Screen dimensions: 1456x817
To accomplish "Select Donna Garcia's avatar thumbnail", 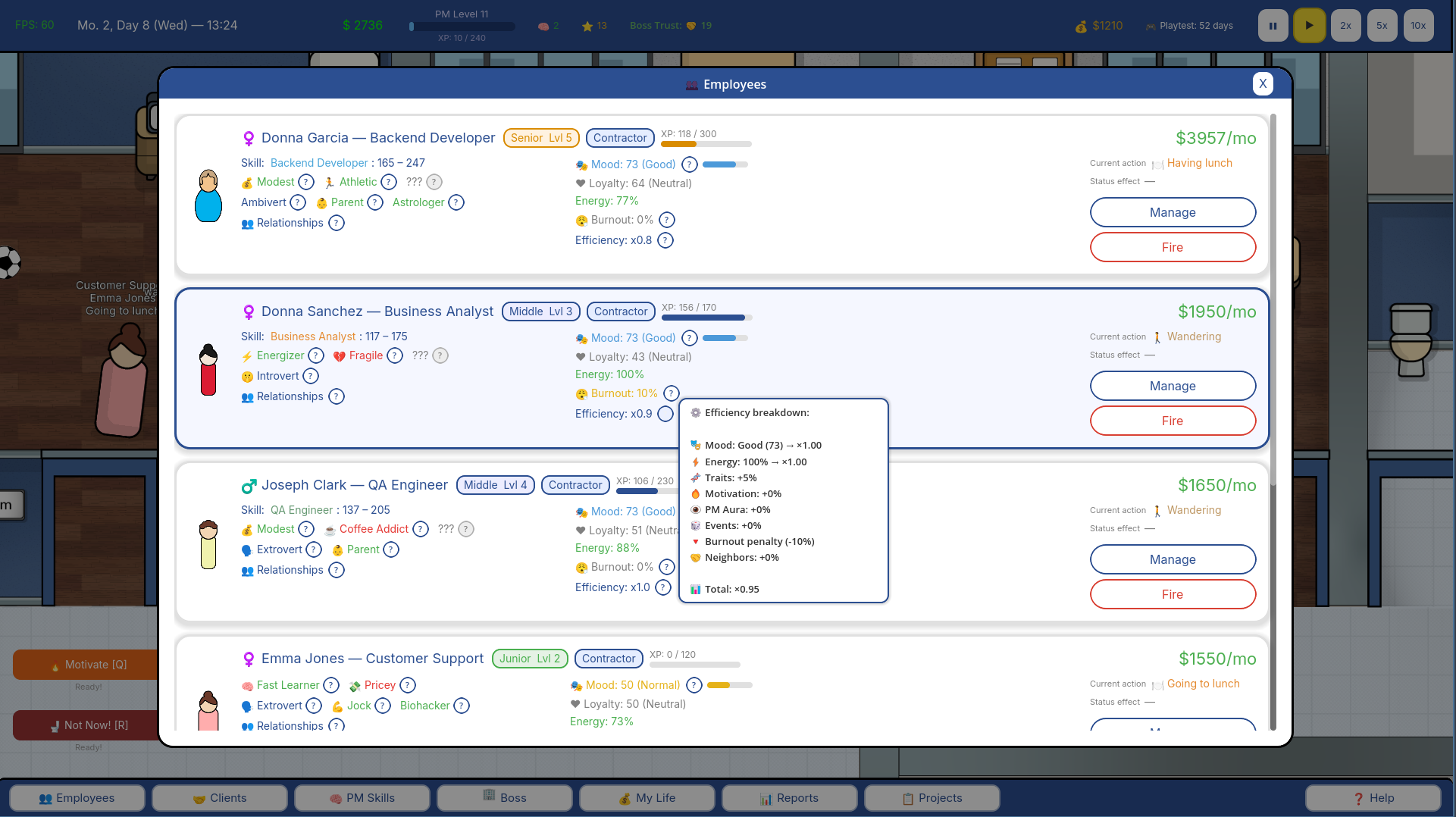I will (x=208, y=196).
